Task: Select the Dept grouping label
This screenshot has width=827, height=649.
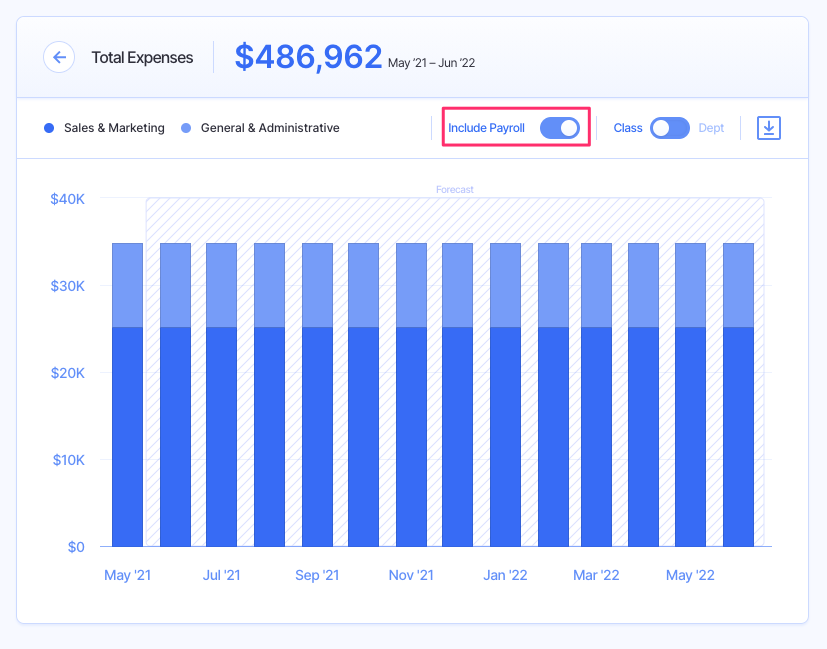Action: coord(711,128)
